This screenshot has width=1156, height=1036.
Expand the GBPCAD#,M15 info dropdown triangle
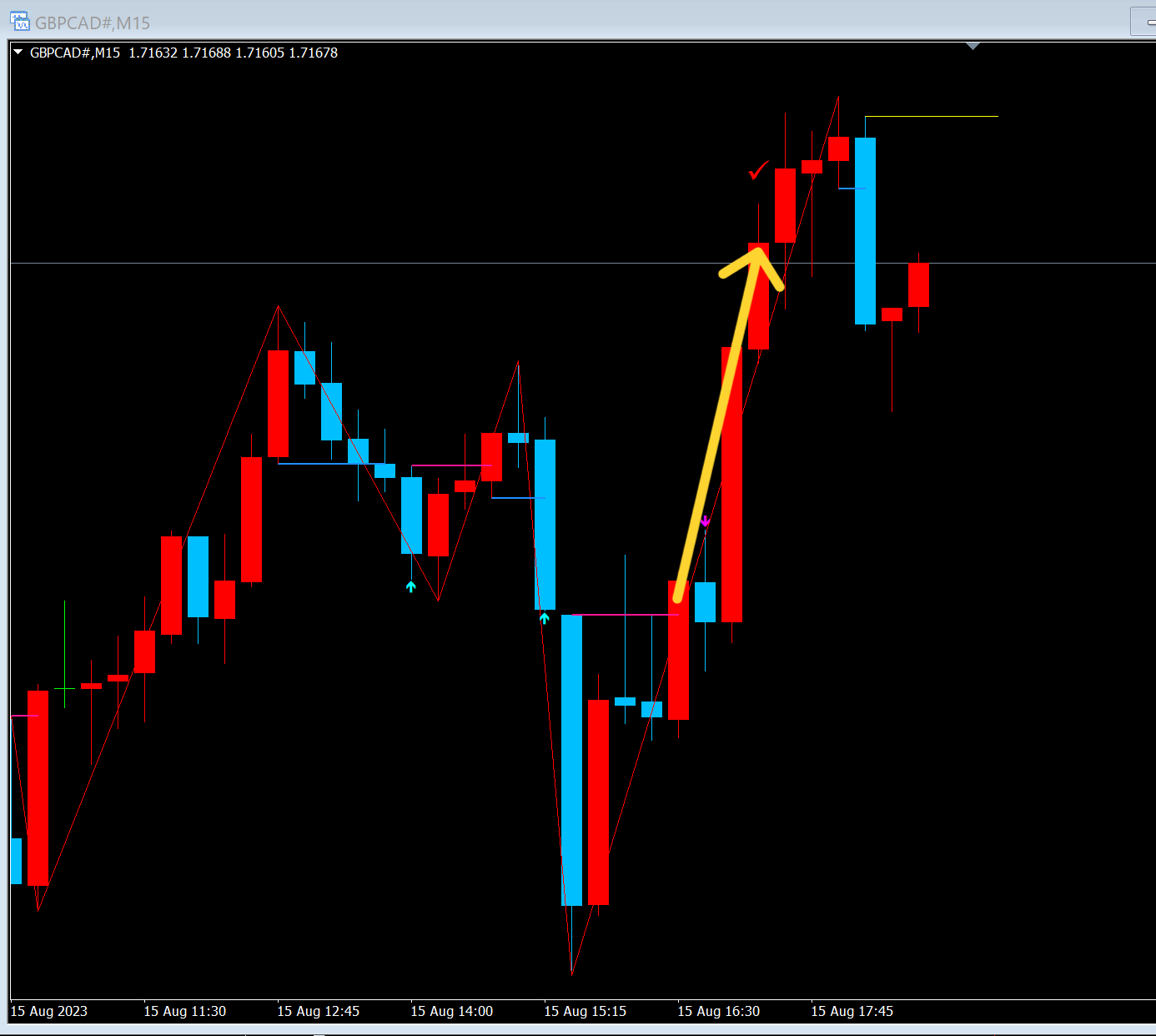click(18, 52)
